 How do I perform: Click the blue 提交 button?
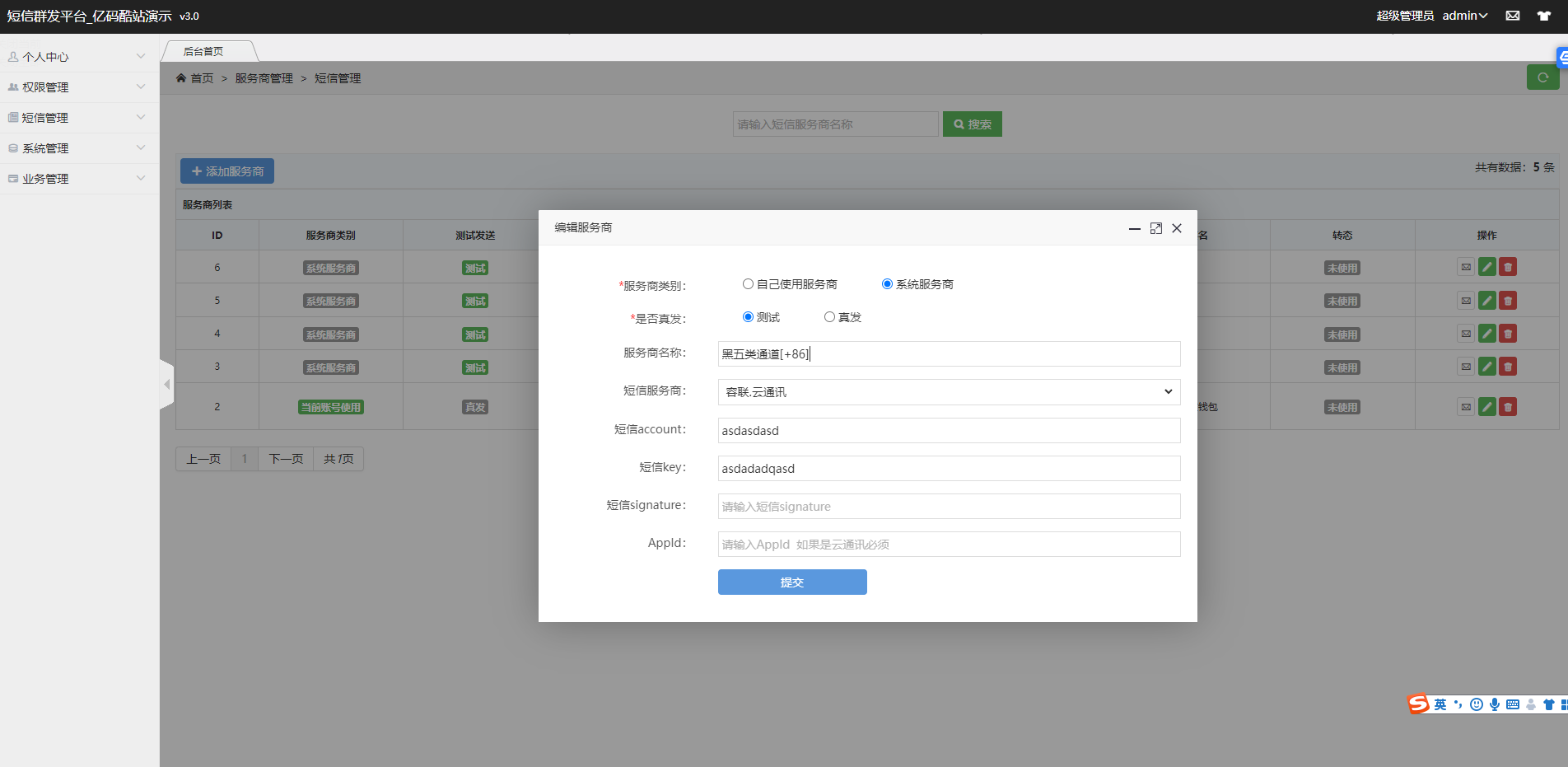tap(791, 582)
